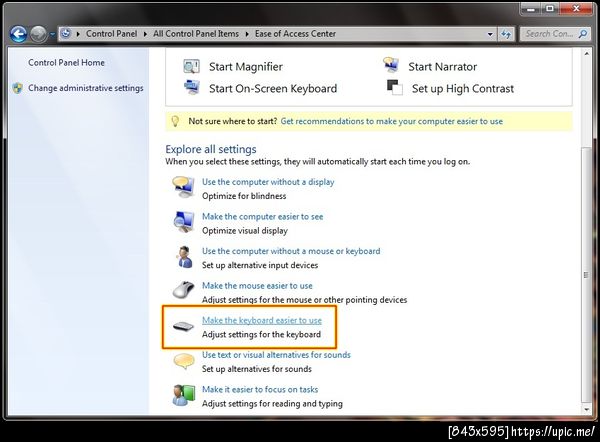
Task: Open Get recommendations to make computer easier link
Action: tap(392, 121)
